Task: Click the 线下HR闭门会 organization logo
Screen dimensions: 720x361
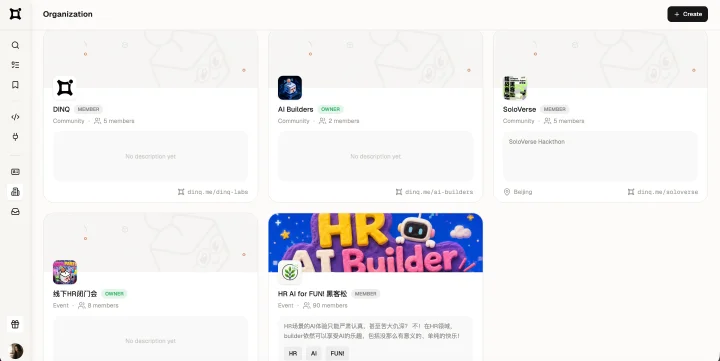Action: [x=65, y=272]
